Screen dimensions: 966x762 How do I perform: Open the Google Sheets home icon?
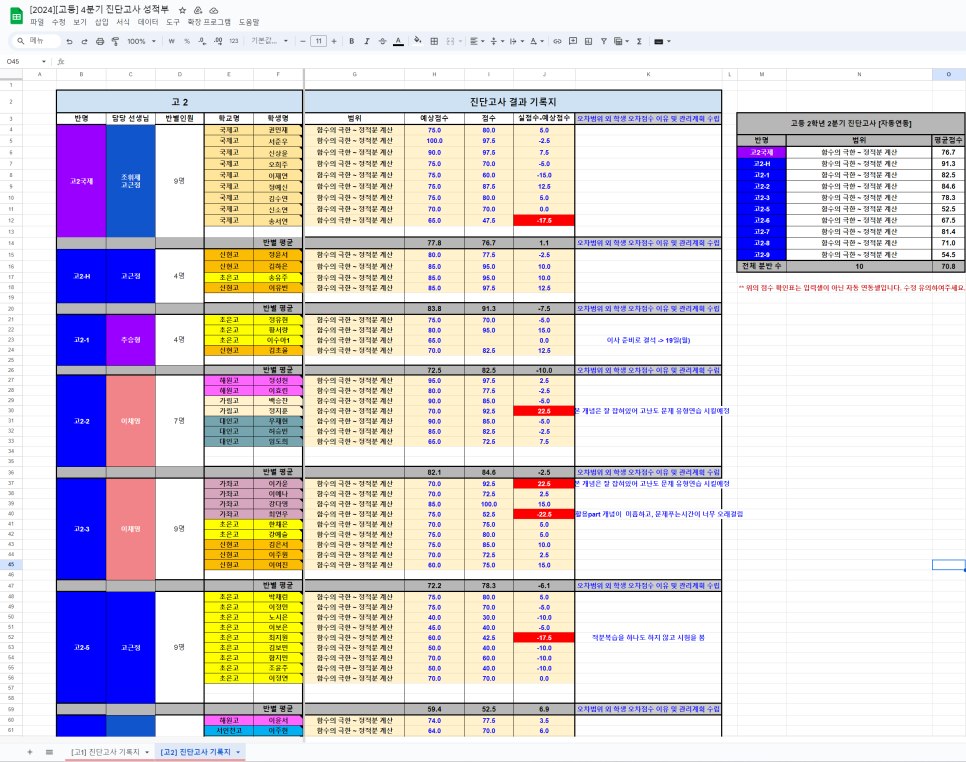[x=17, y=16]
